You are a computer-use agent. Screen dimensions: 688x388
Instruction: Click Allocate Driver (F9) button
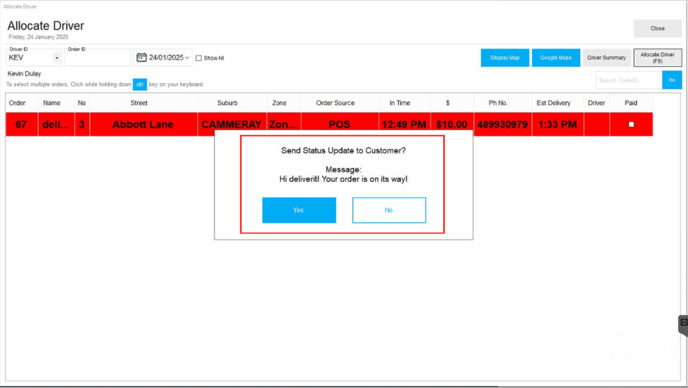pyautogui.click(x=657, y=57)
